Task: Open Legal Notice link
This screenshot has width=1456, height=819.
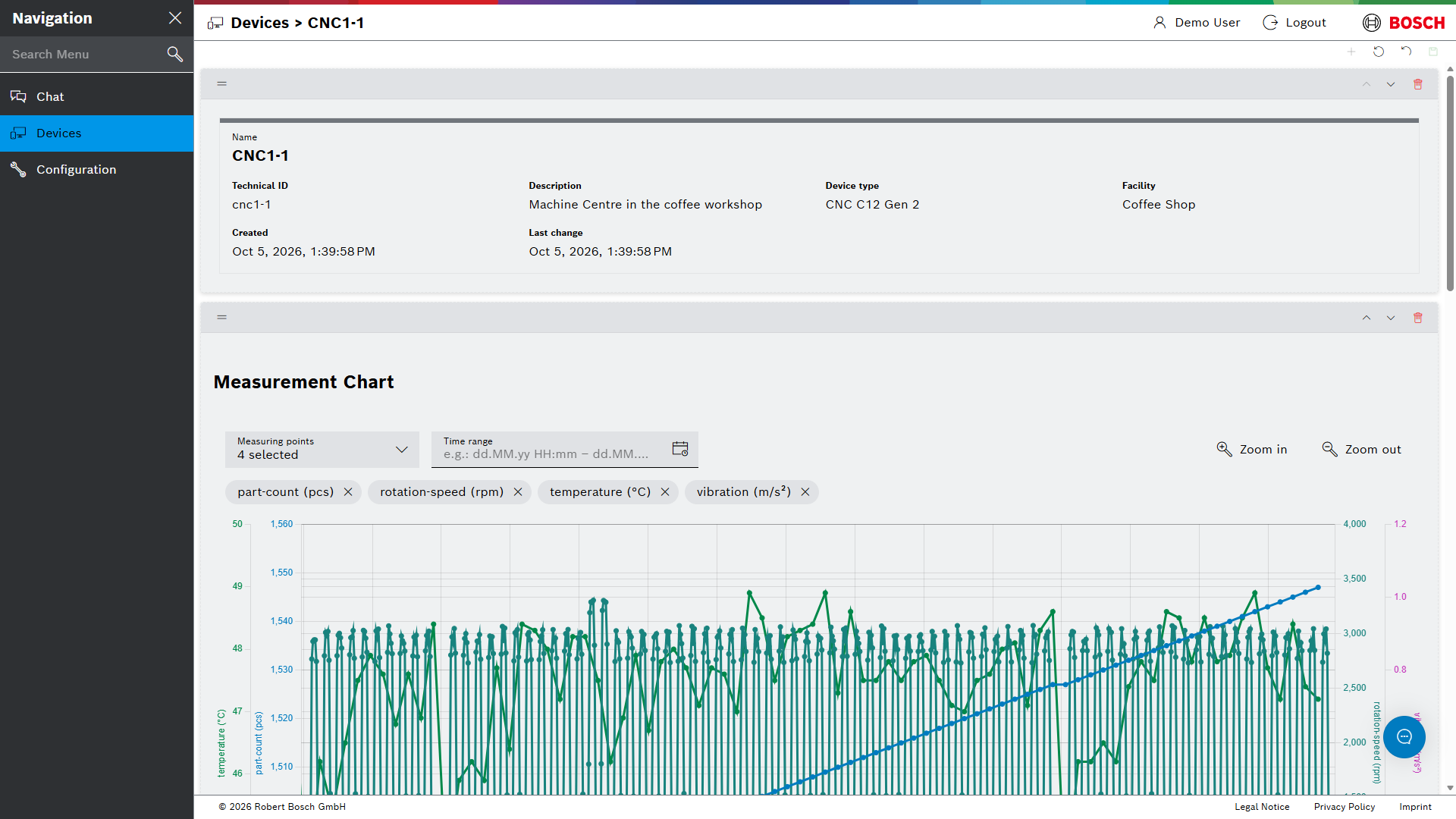Action: pyautogui.click(x=1262, y=807)
